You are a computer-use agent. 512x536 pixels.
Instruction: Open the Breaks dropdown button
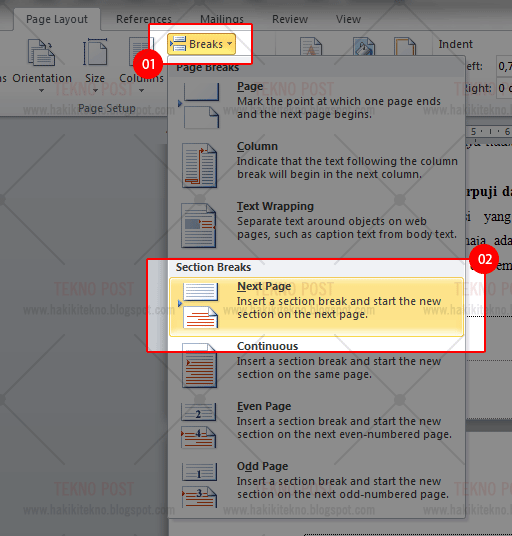201,44
